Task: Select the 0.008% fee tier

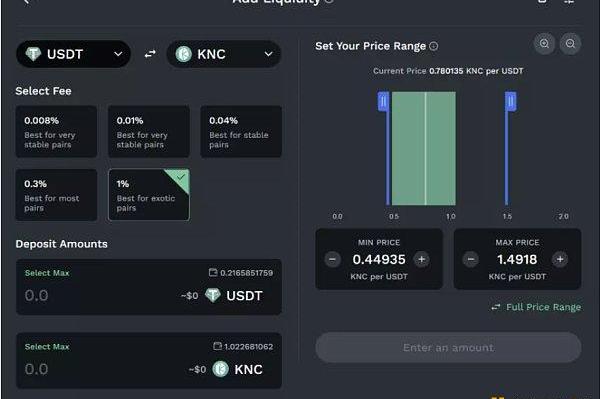Action: pyautogui.click(x=56, y=132)
